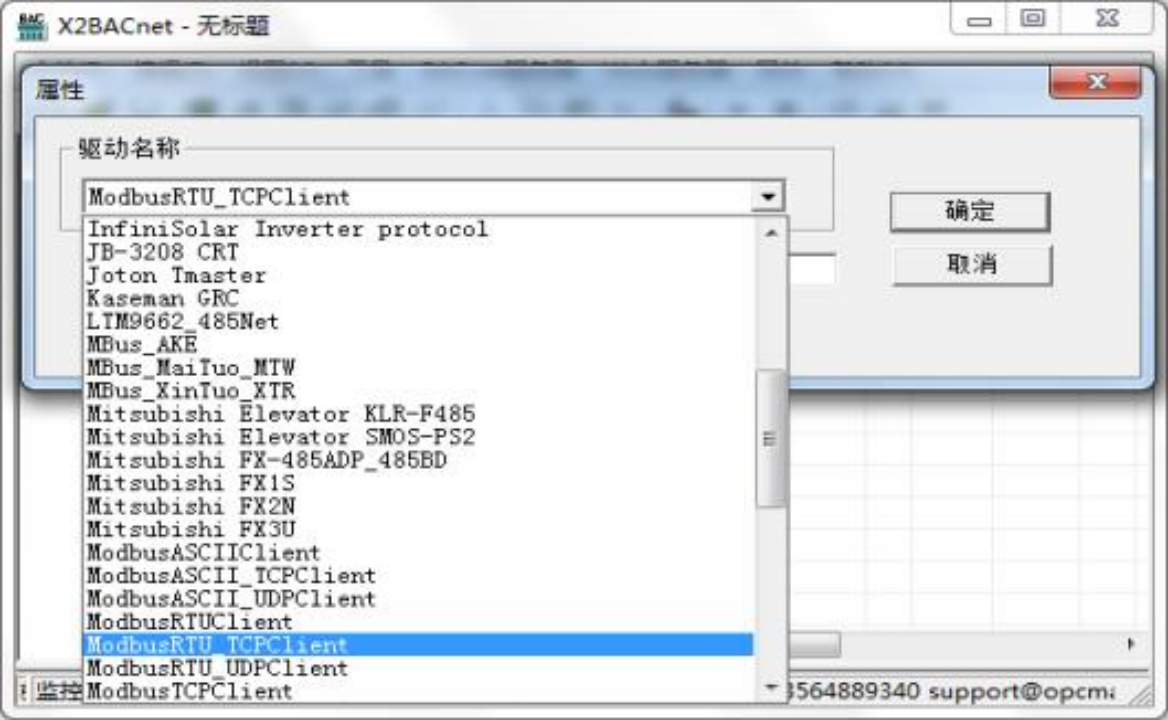
Task: Click the driver list scroll-down arrow
Action: (771, 687)
